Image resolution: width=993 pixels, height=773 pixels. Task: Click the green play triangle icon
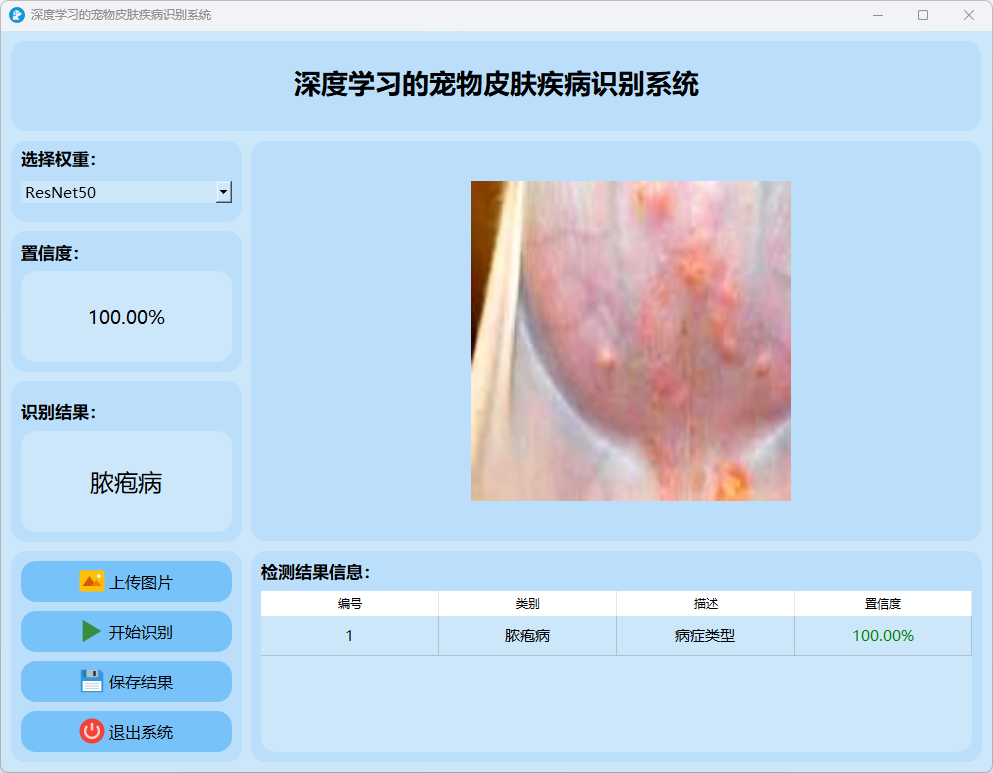pos(91,631)
